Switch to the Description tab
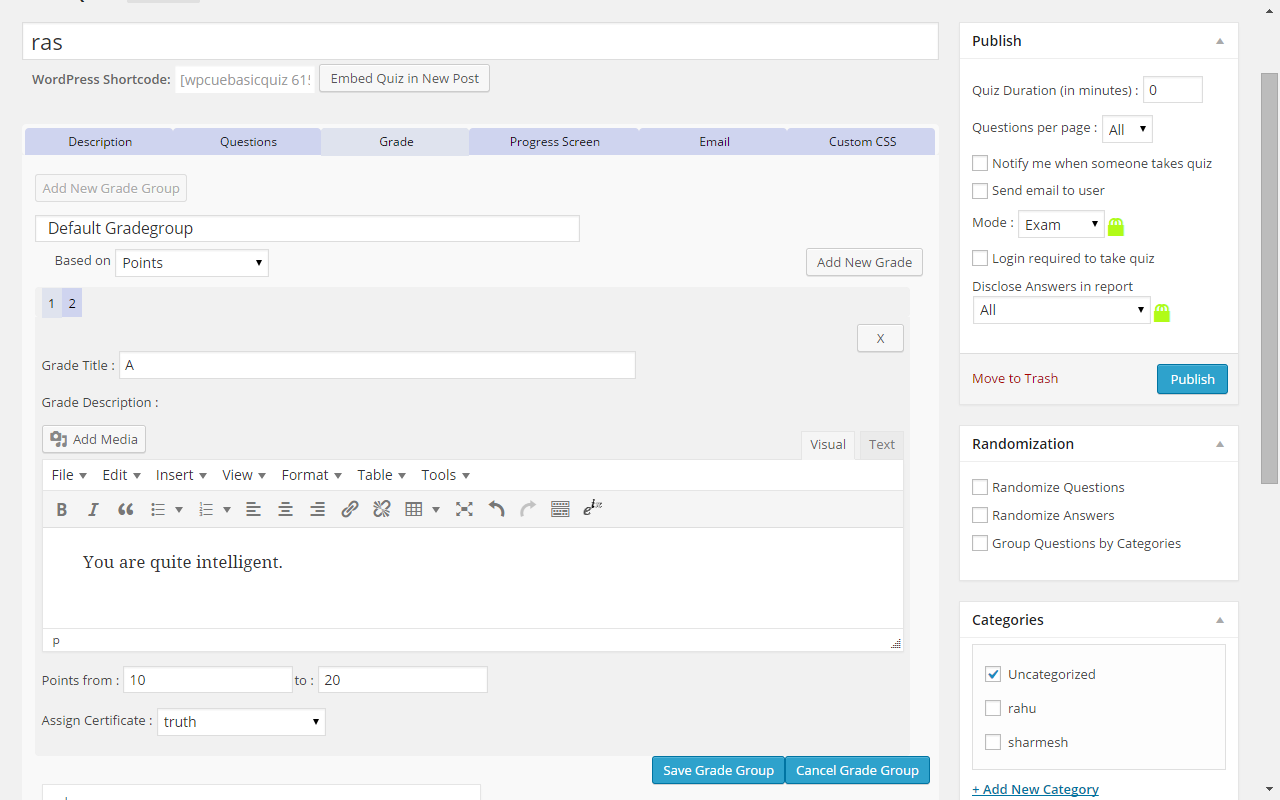The image size is (1280, 800). [100, 142]
